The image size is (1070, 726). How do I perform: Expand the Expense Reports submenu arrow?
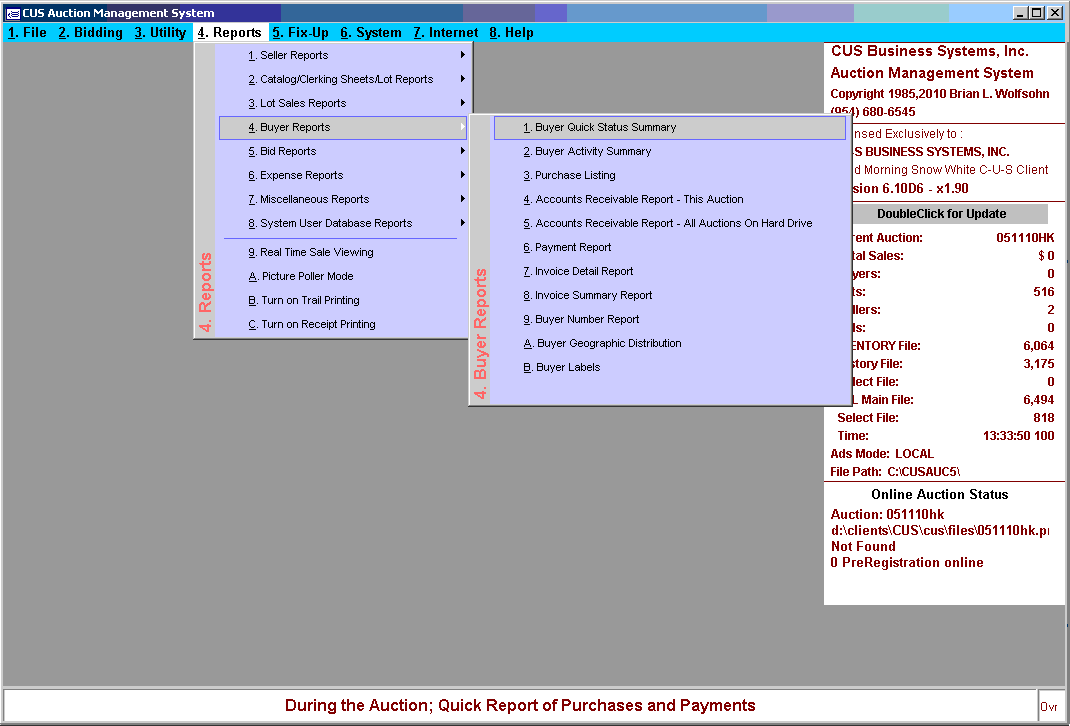tap(462, 176)
